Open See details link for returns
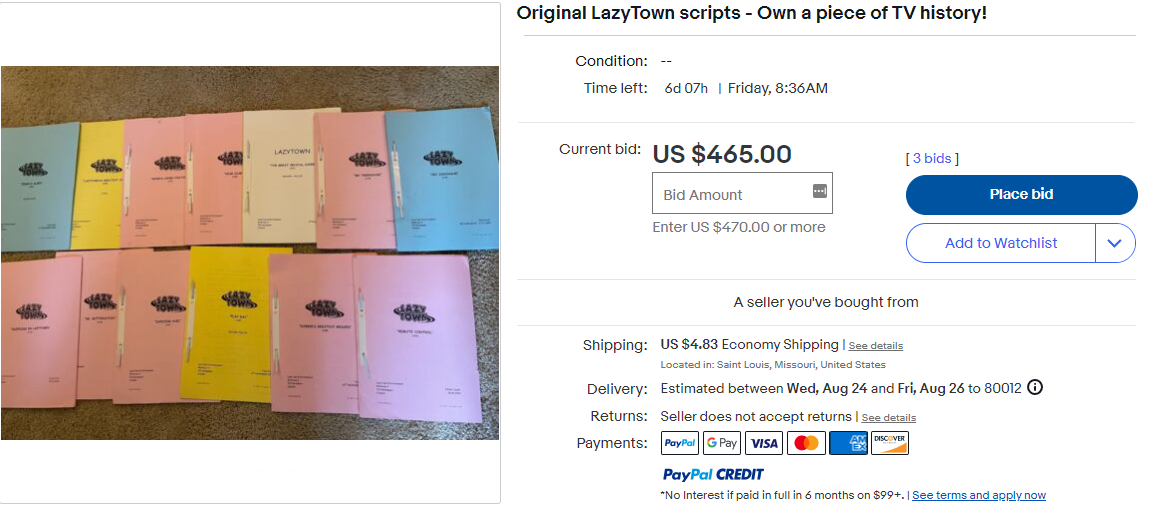The image size is (1151, 505). click(889, 417)
